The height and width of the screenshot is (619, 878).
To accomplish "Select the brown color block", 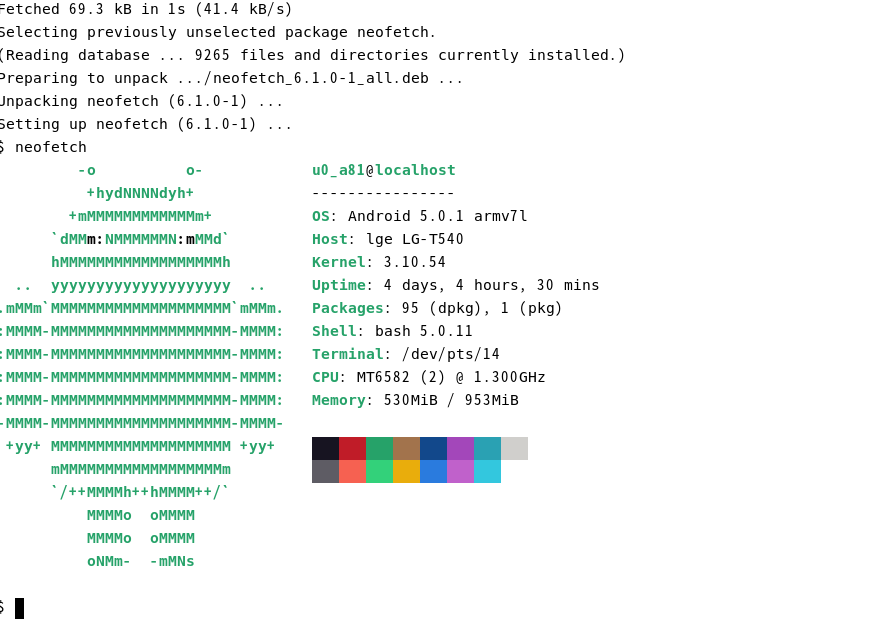I will (407, 448).
